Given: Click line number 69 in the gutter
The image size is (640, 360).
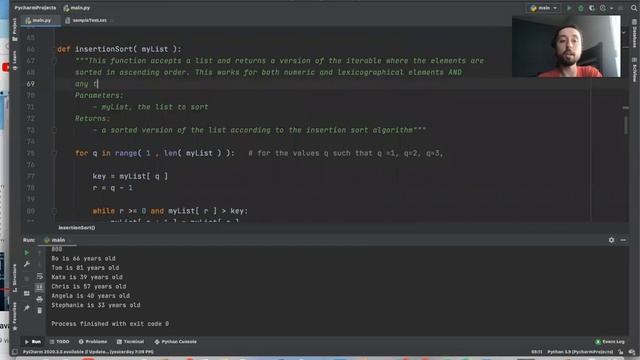Looking at the screenshot, I should 31,84.
